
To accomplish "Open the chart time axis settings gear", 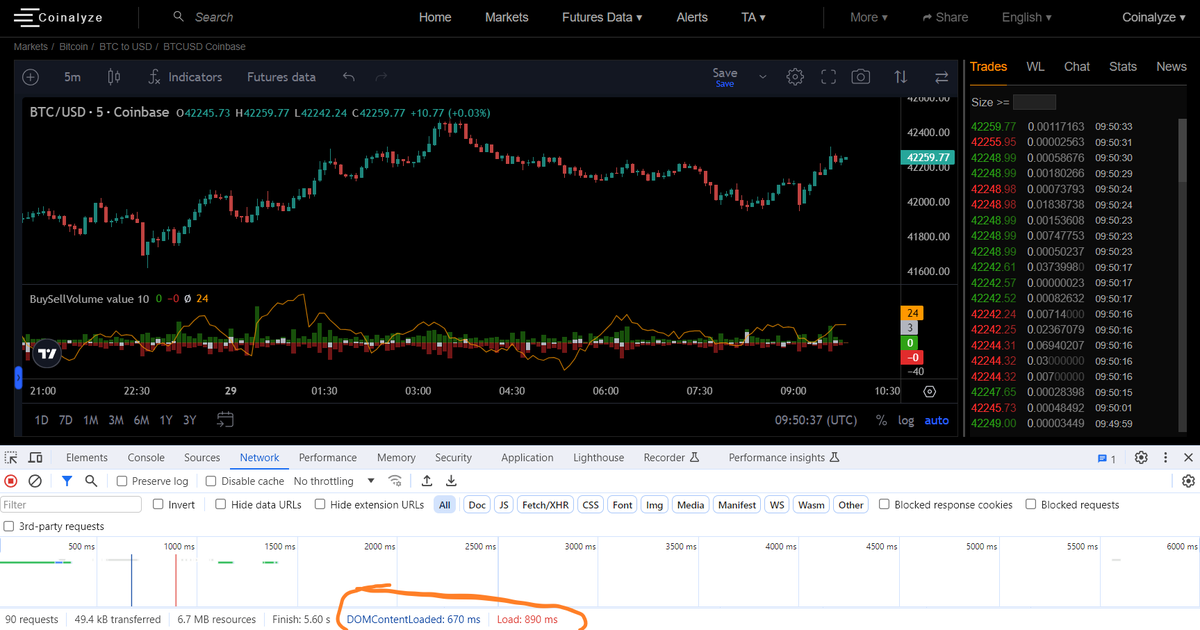I will tap(929, 391).
